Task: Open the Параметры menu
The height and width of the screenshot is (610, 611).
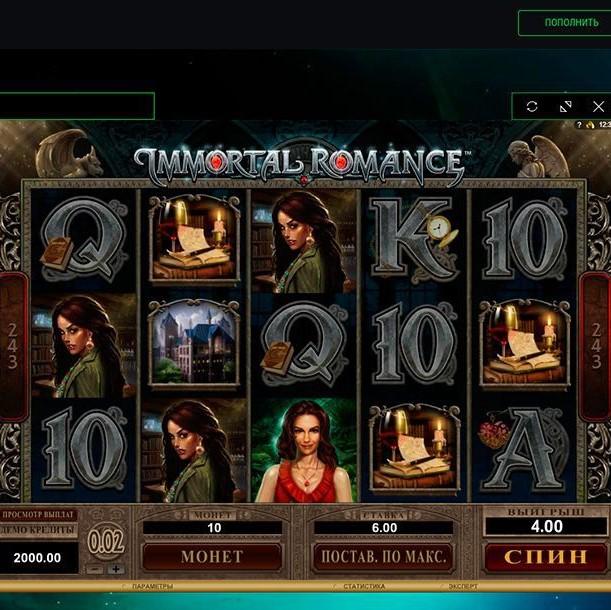Action: [152, 586]
